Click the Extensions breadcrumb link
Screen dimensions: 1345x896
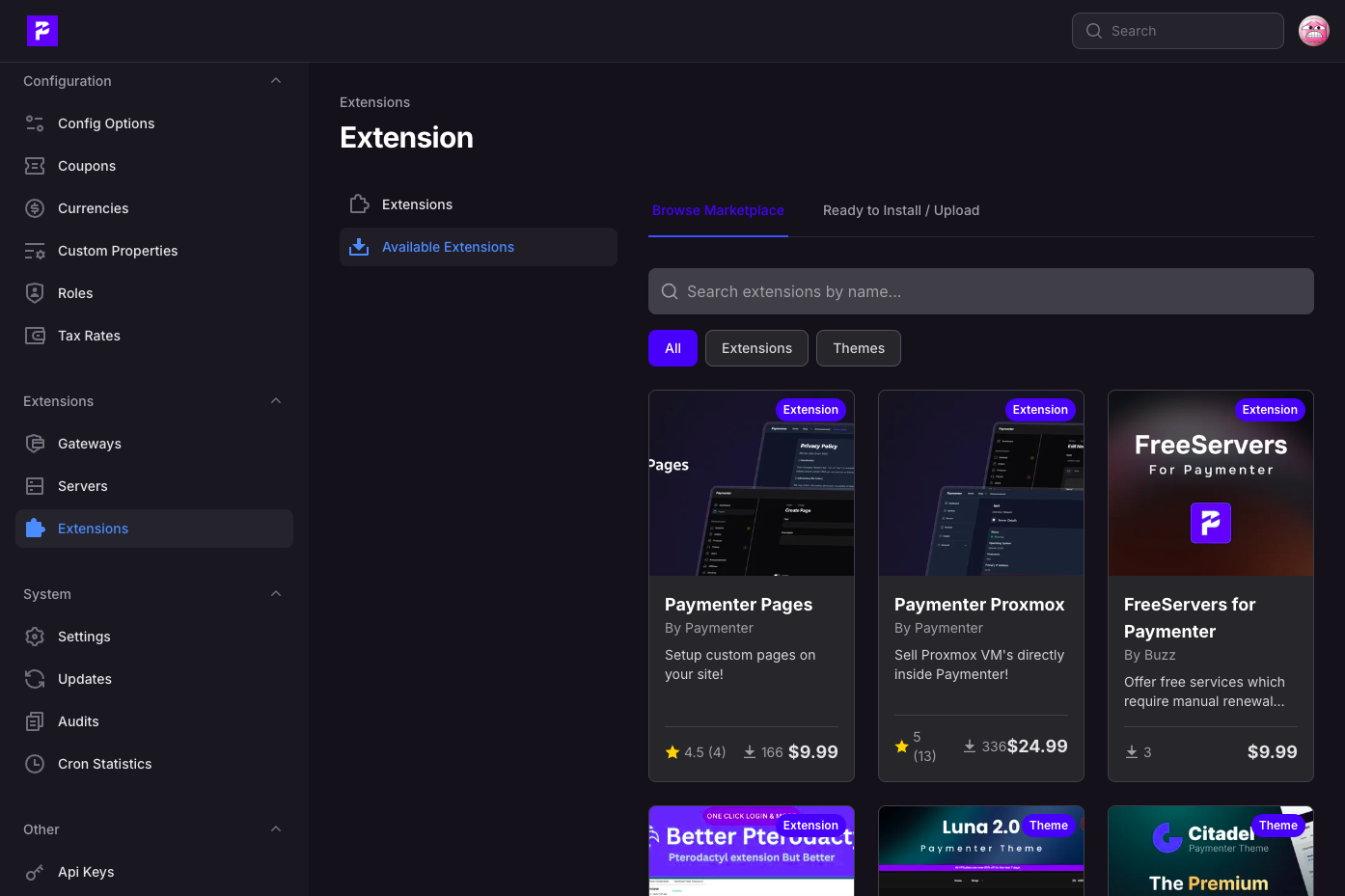click(374, 102)
